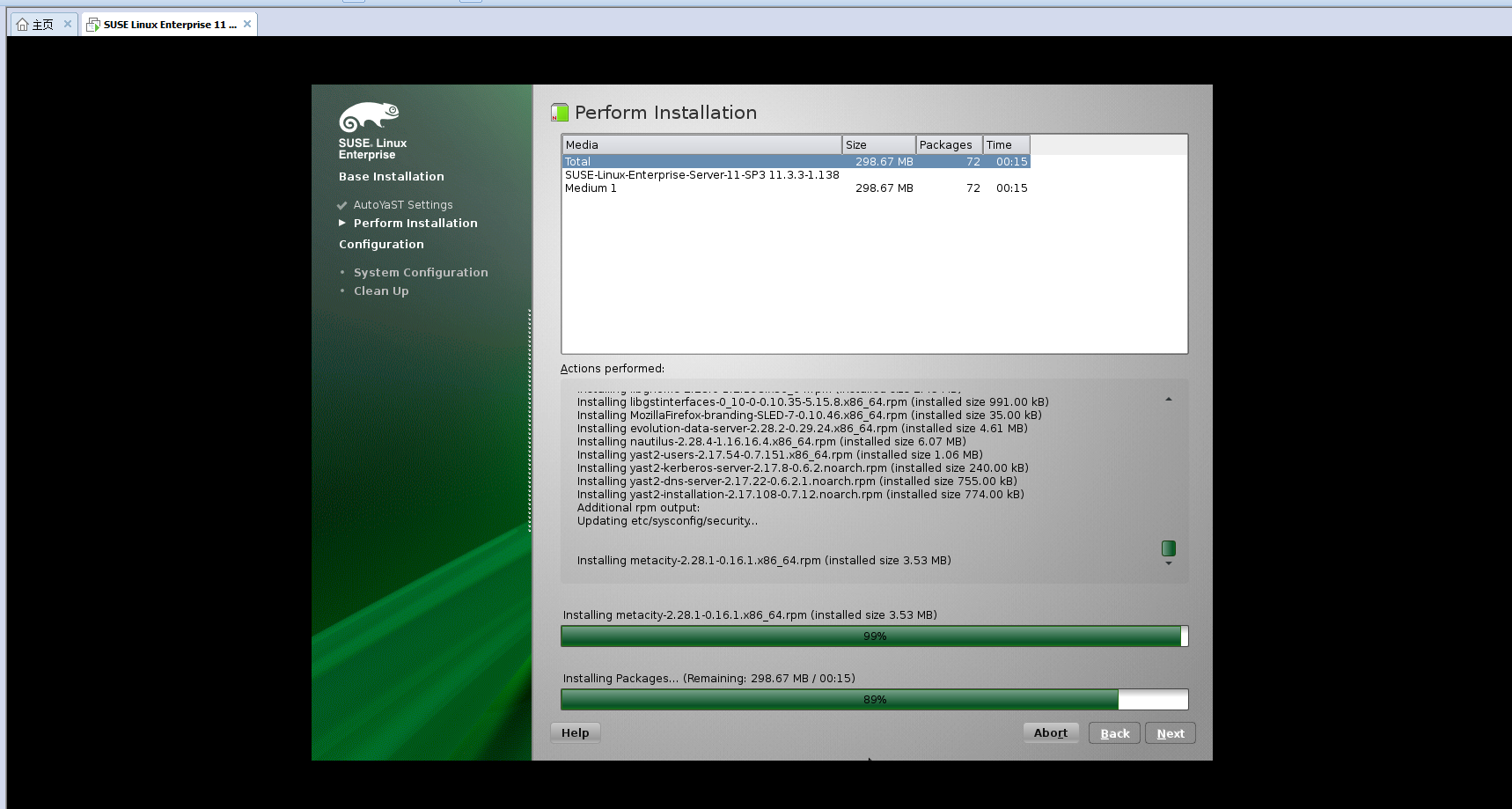1512x809 pixels.
Task: Click the Next button
Action: click(1171, 733)
